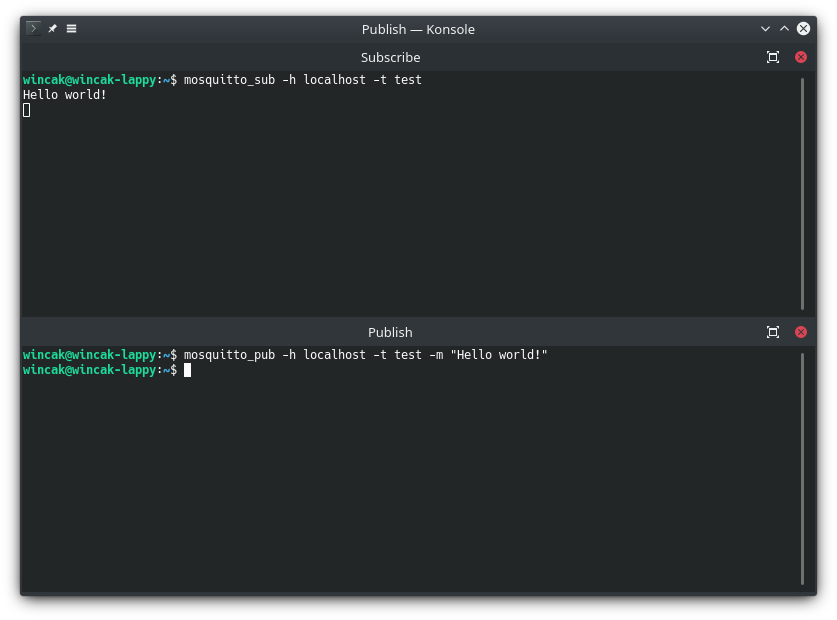Click the Publish pane scrollbar
This screenshot has width=837, height=620.
coord(802,468)
